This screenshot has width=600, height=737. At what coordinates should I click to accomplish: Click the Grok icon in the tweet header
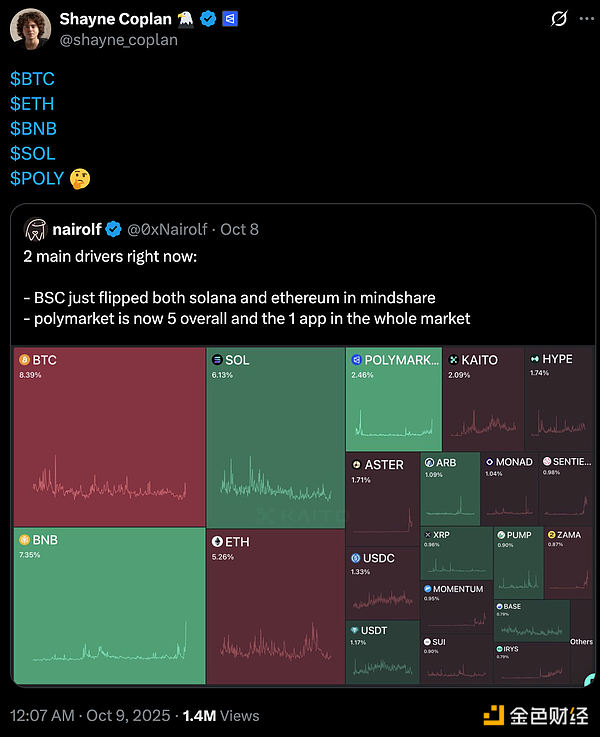[560, 19]
